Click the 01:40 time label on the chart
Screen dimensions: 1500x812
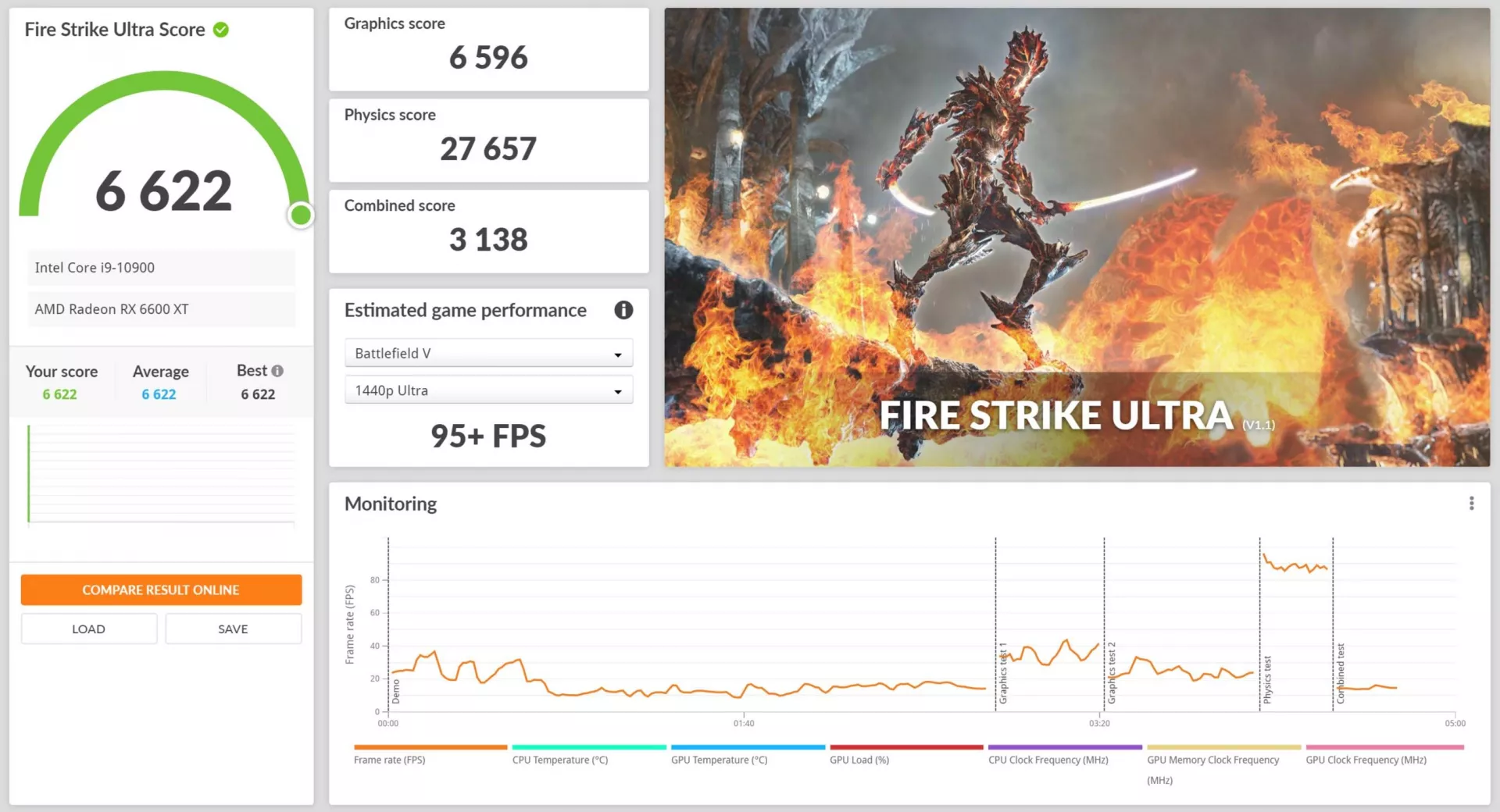point(744,724)
